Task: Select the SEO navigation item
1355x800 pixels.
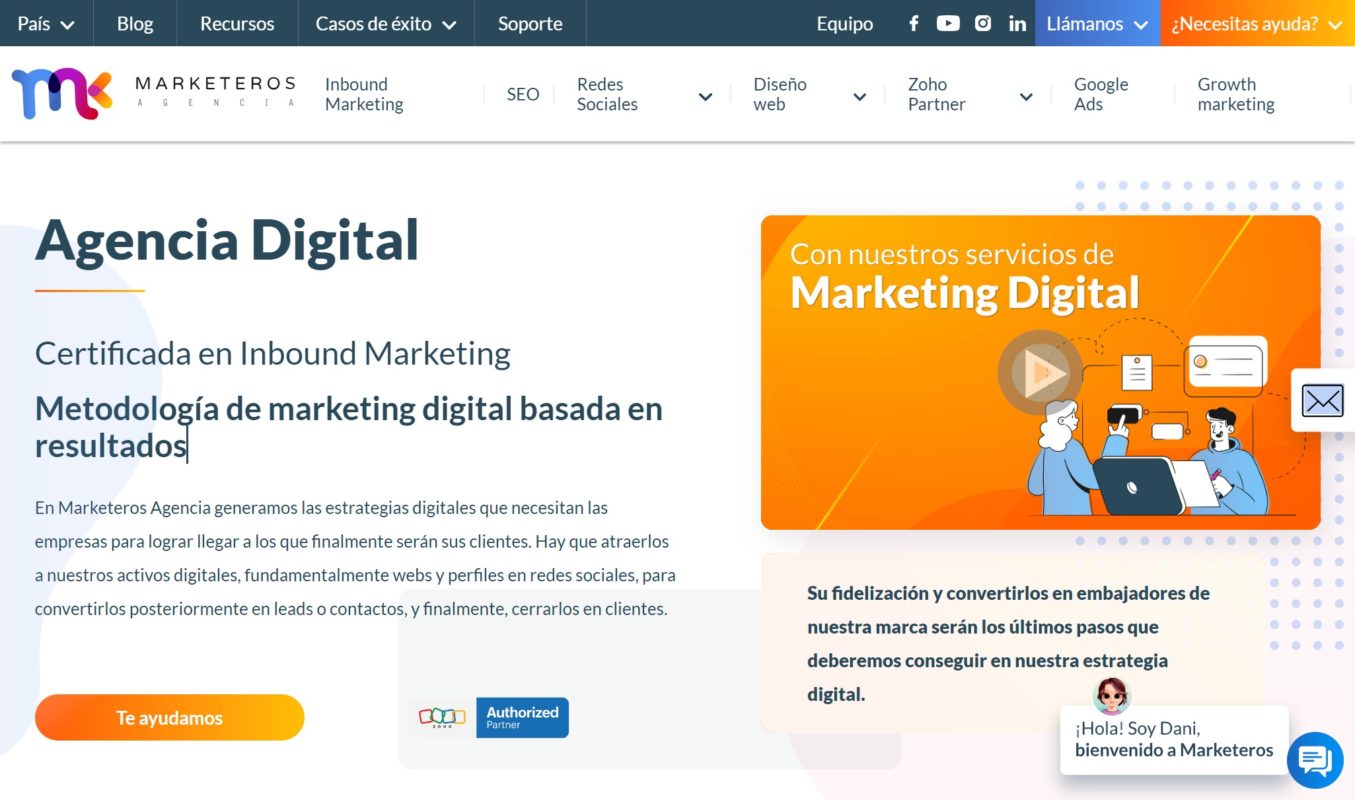Action: (523, 94)
